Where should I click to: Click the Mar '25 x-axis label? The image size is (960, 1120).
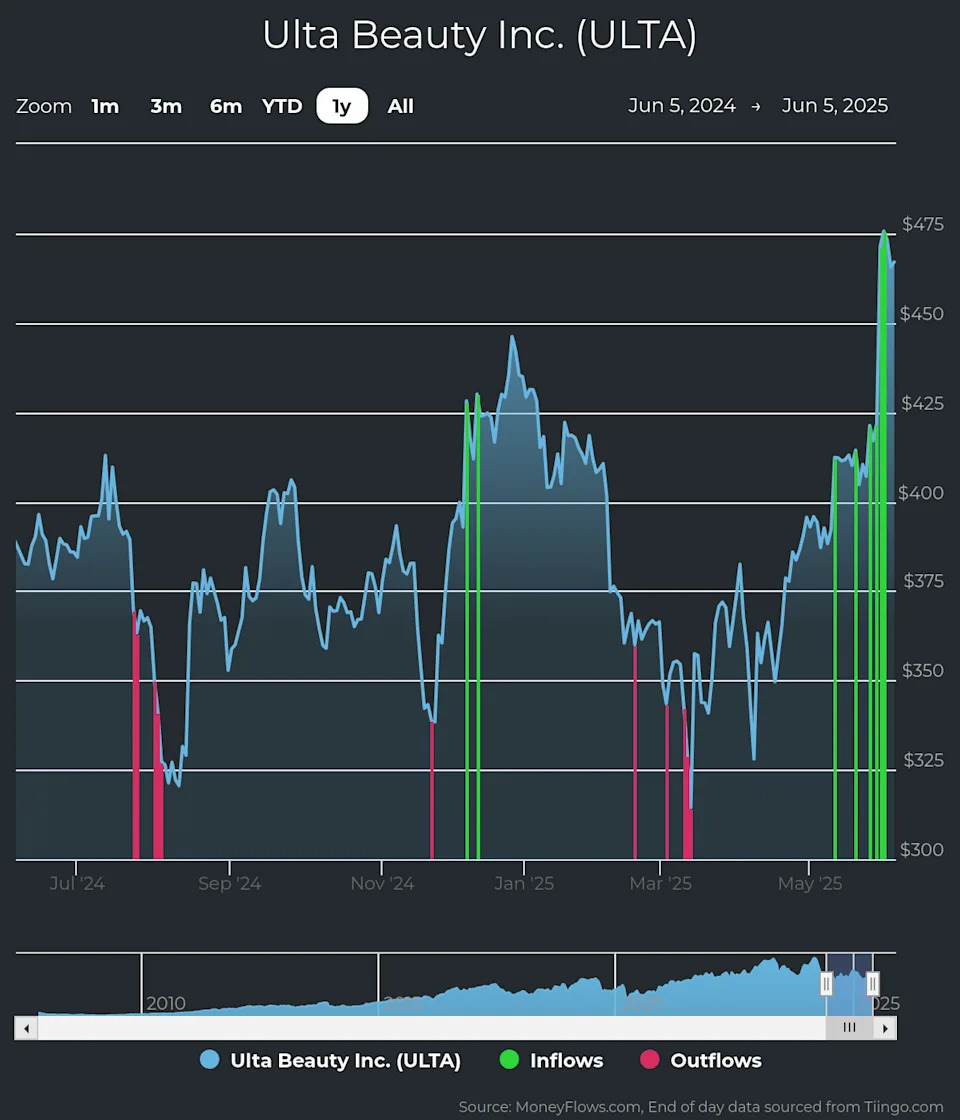click(661, 884)
